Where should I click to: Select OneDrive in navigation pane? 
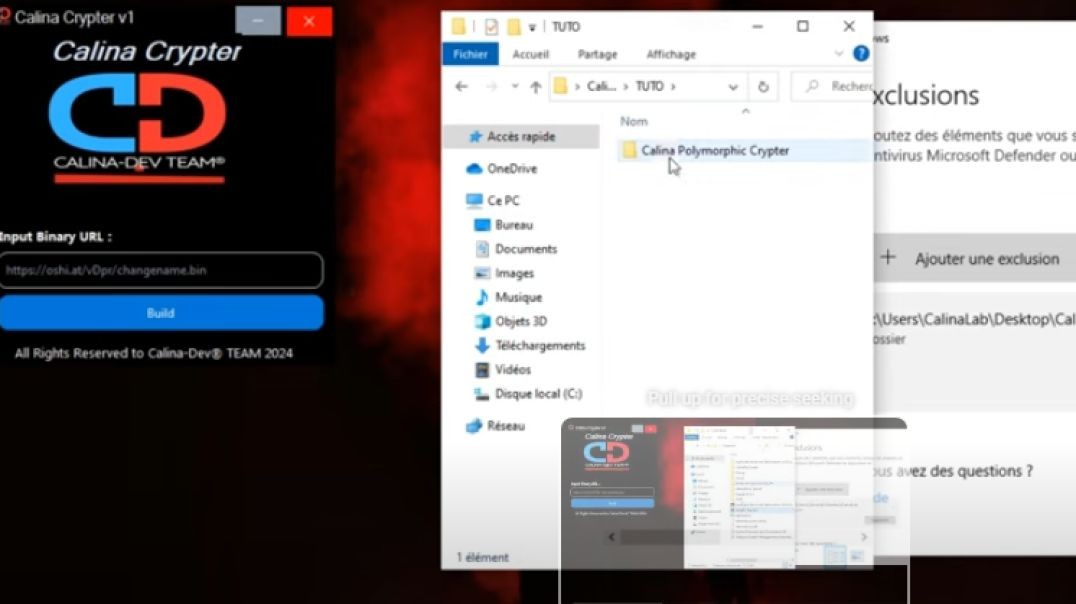point(512,168)
